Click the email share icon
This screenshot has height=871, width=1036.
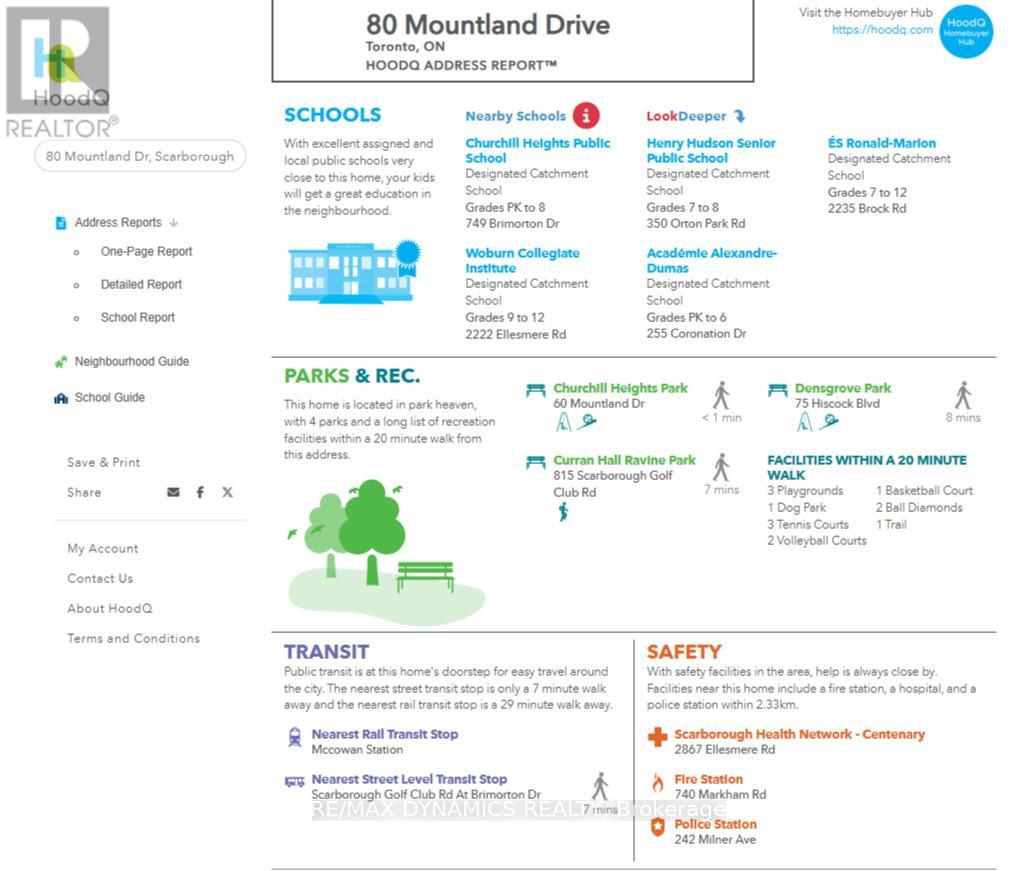[x=173, y=492]
